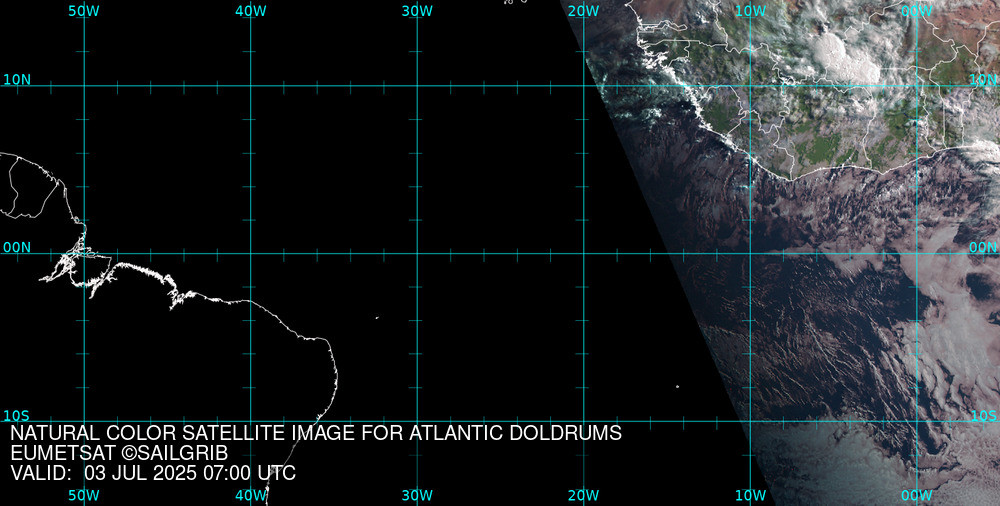Click the "NATURAL COLOR SATELLITE IMAGE FOR ATLANTIC DOLDRUMS" title
This screenshot has width=1000, height=506.
tap(316, 433)
